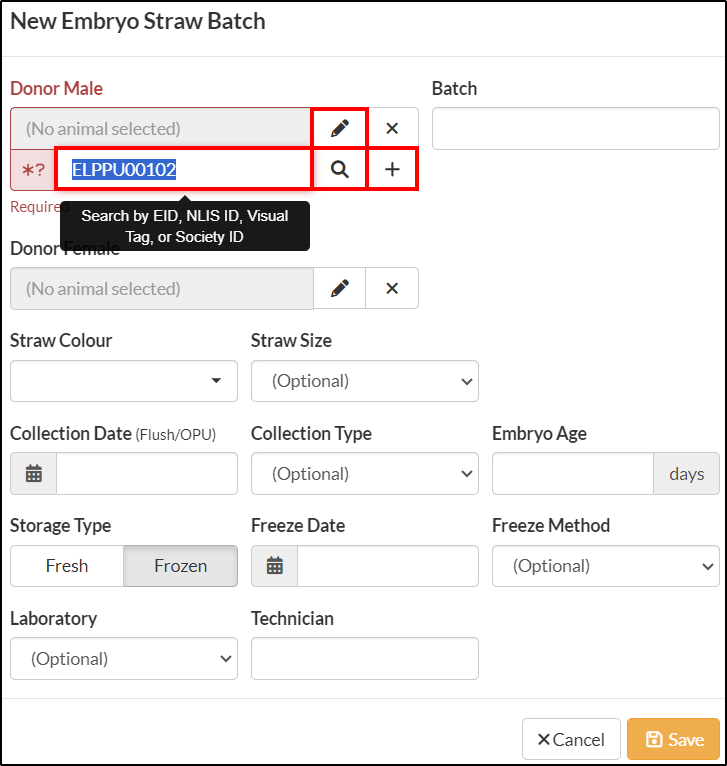Viewport: 727px width, 766px height.
Task: Select Fresh storage type
Action: [x=67, y=566]
